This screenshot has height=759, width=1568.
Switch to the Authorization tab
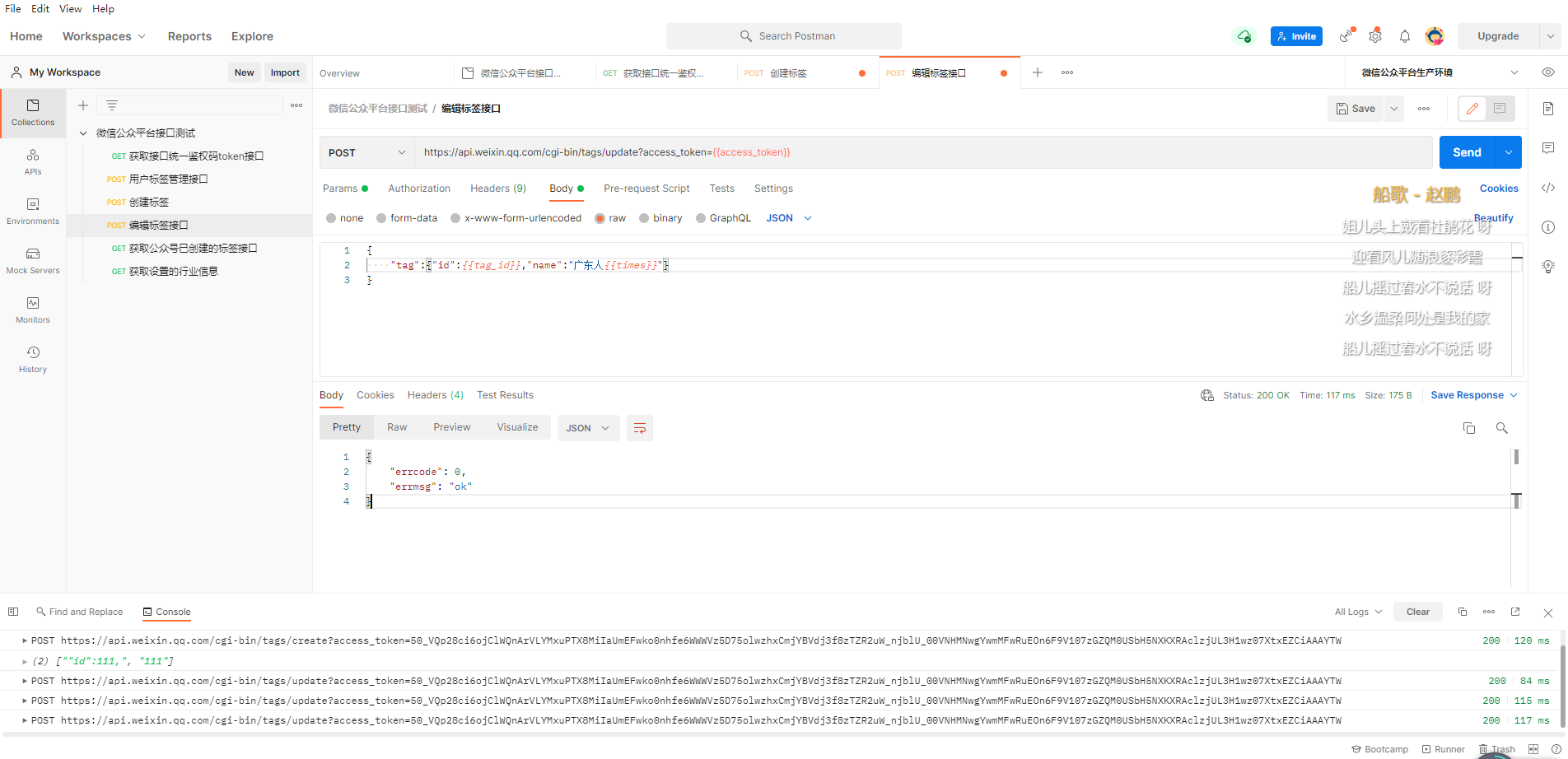pyautogui.click(x=419, y=189)
